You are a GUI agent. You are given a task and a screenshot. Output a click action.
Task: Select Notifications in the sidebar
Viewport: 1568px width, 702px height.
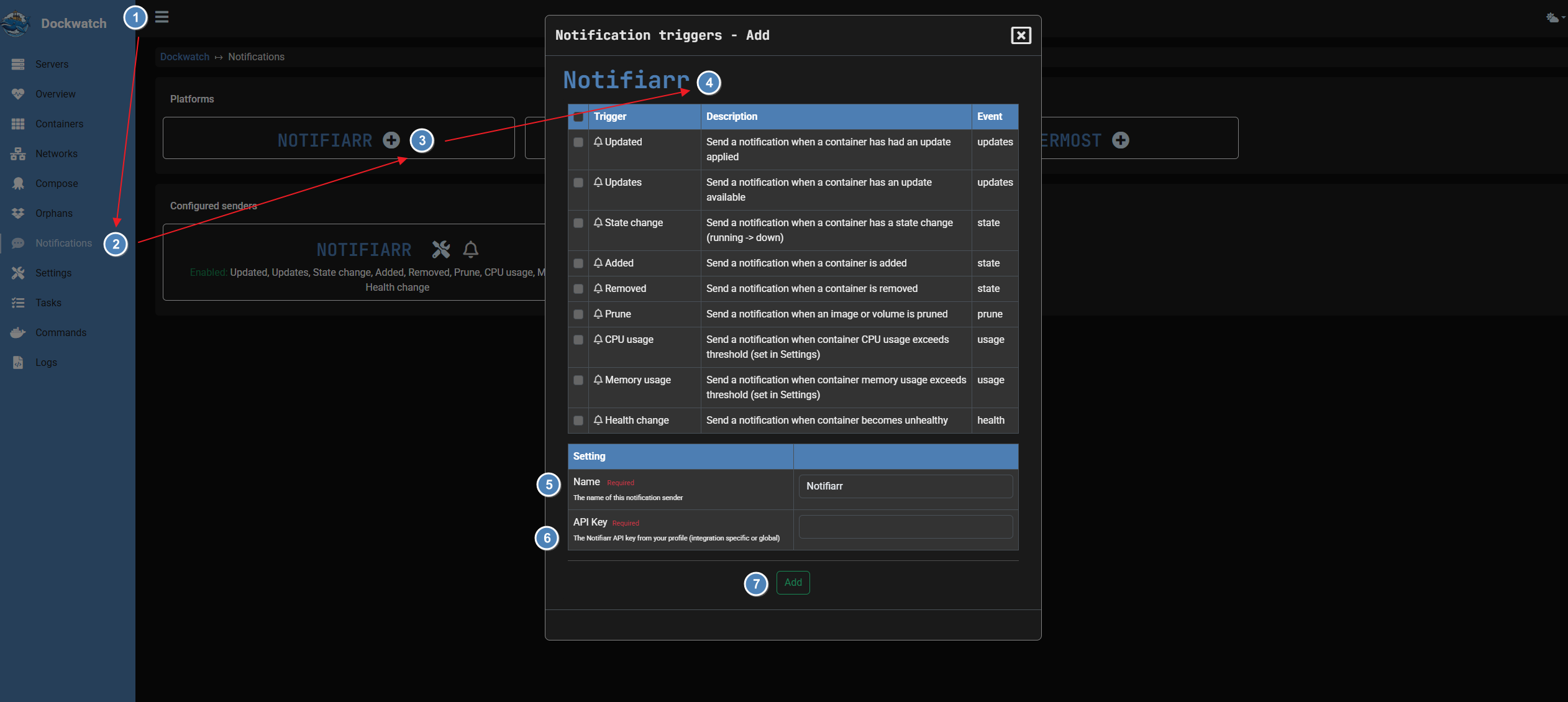click(63, 243)
